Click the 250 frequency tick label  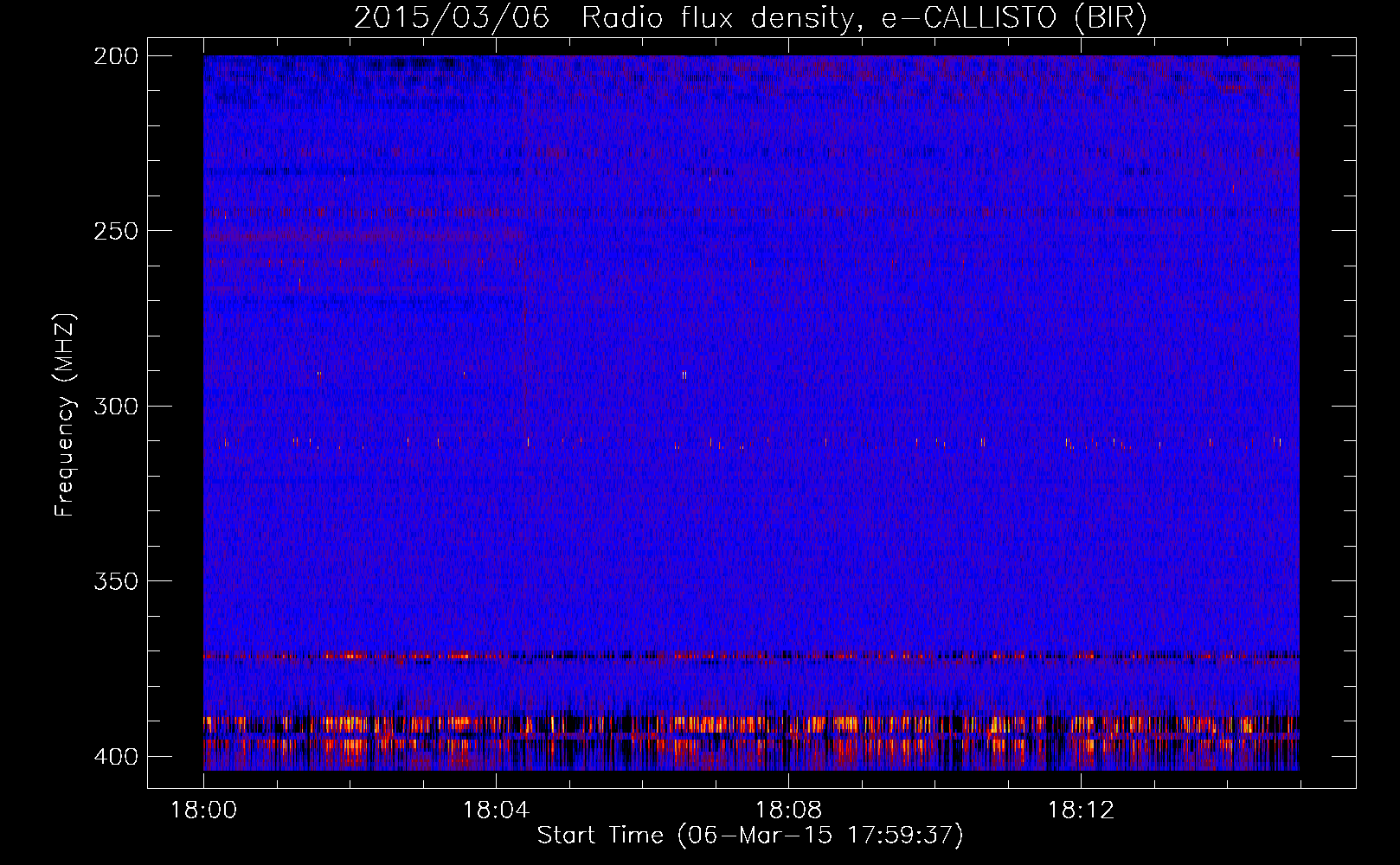(x=116, y=231)
